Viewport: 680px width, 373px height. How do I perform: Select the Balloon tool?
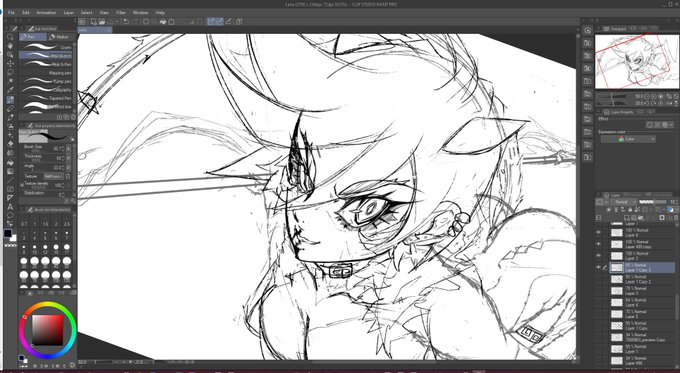click(10, 216)
